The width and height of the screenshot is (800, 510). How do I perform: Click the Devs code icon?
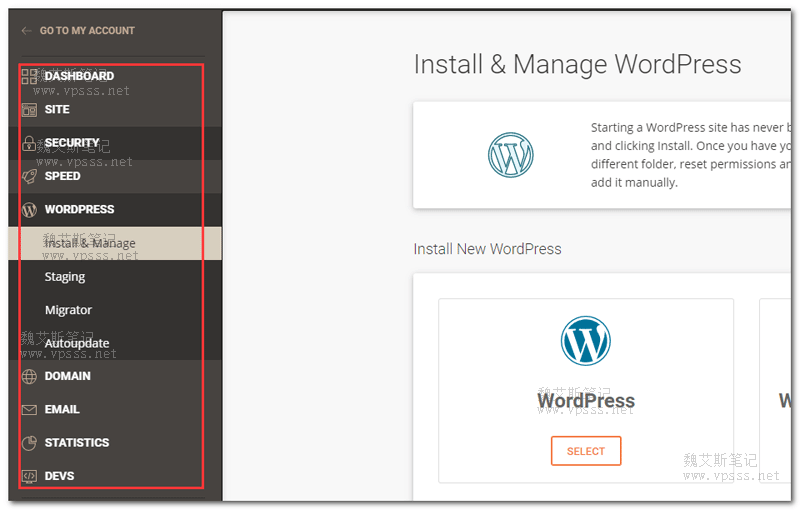click(29, 476)
